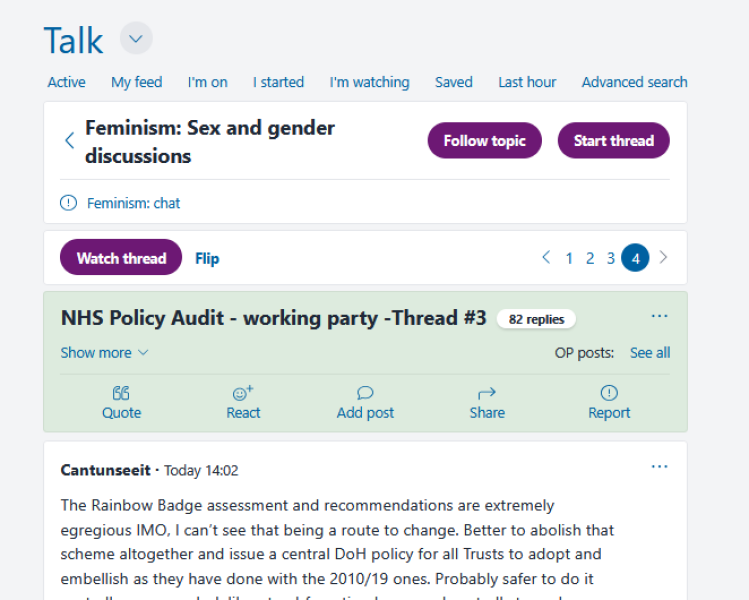The image size is (749, 600).
Task: Expand the Talk dropdown chevron
Action: 136,40
